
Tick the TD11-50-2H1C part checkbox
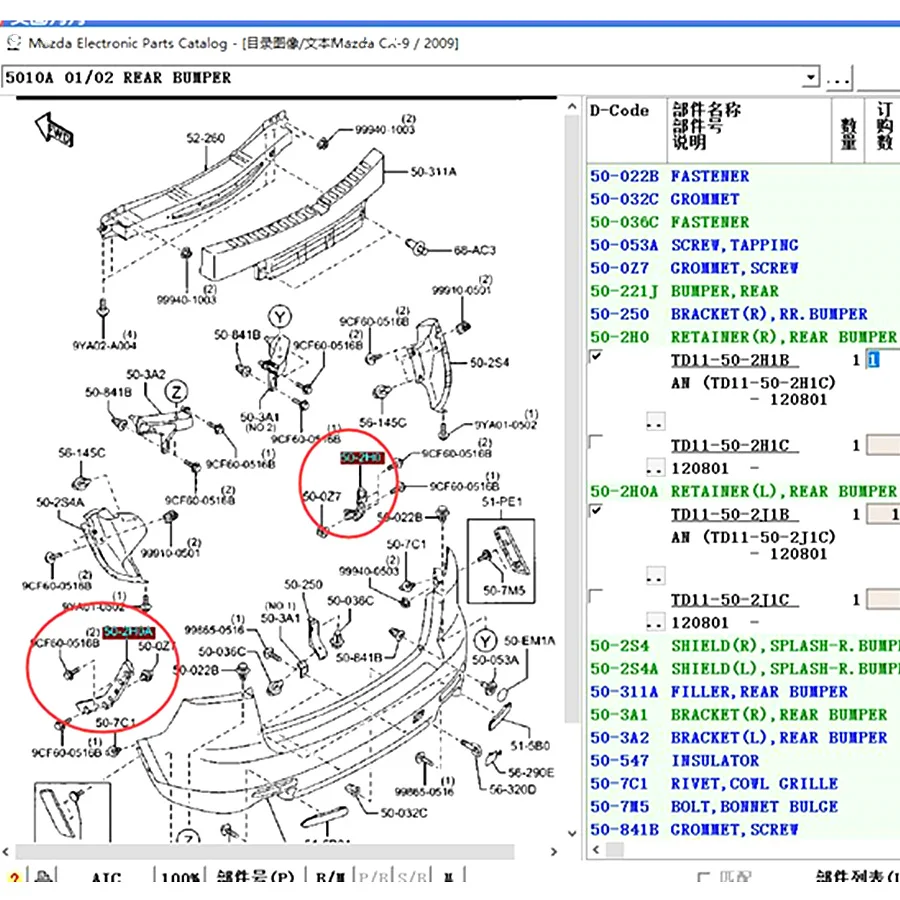tap(596, 442)
